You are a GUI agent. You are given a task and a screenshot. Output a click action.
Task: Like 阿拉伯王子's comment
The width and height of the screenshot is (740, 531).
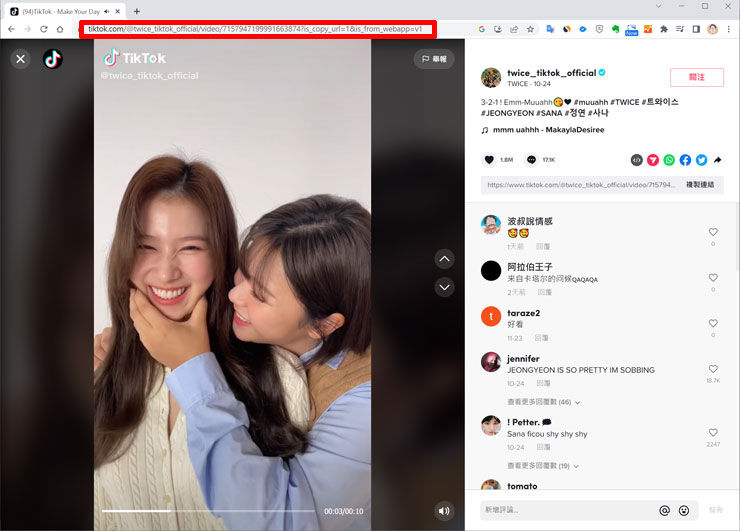[713, 278]
